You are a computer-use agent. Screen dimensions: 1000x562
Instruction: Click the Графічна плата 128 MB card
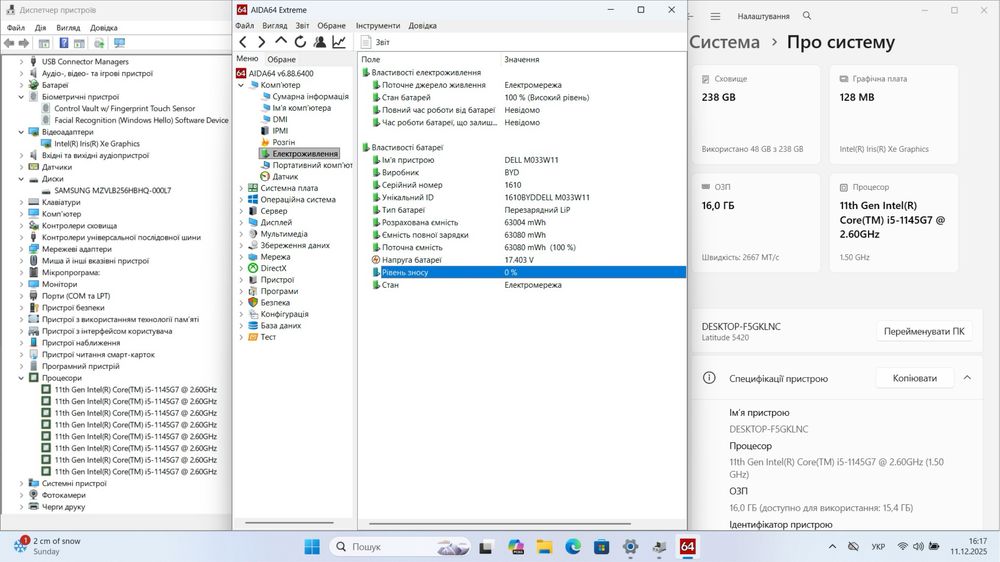tap(893, 115)
